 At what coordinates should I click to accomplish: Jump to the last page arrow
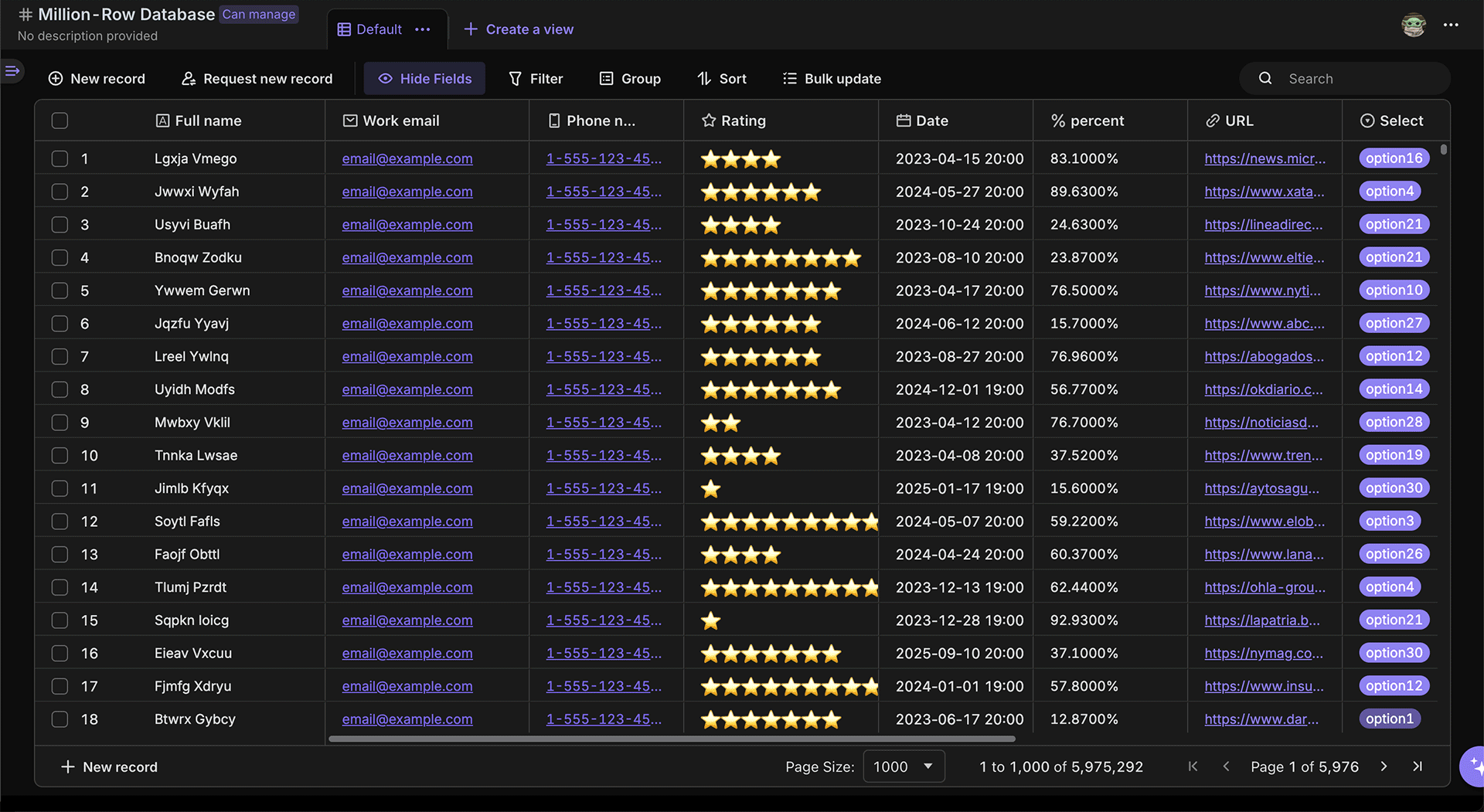pos(1418,766)
